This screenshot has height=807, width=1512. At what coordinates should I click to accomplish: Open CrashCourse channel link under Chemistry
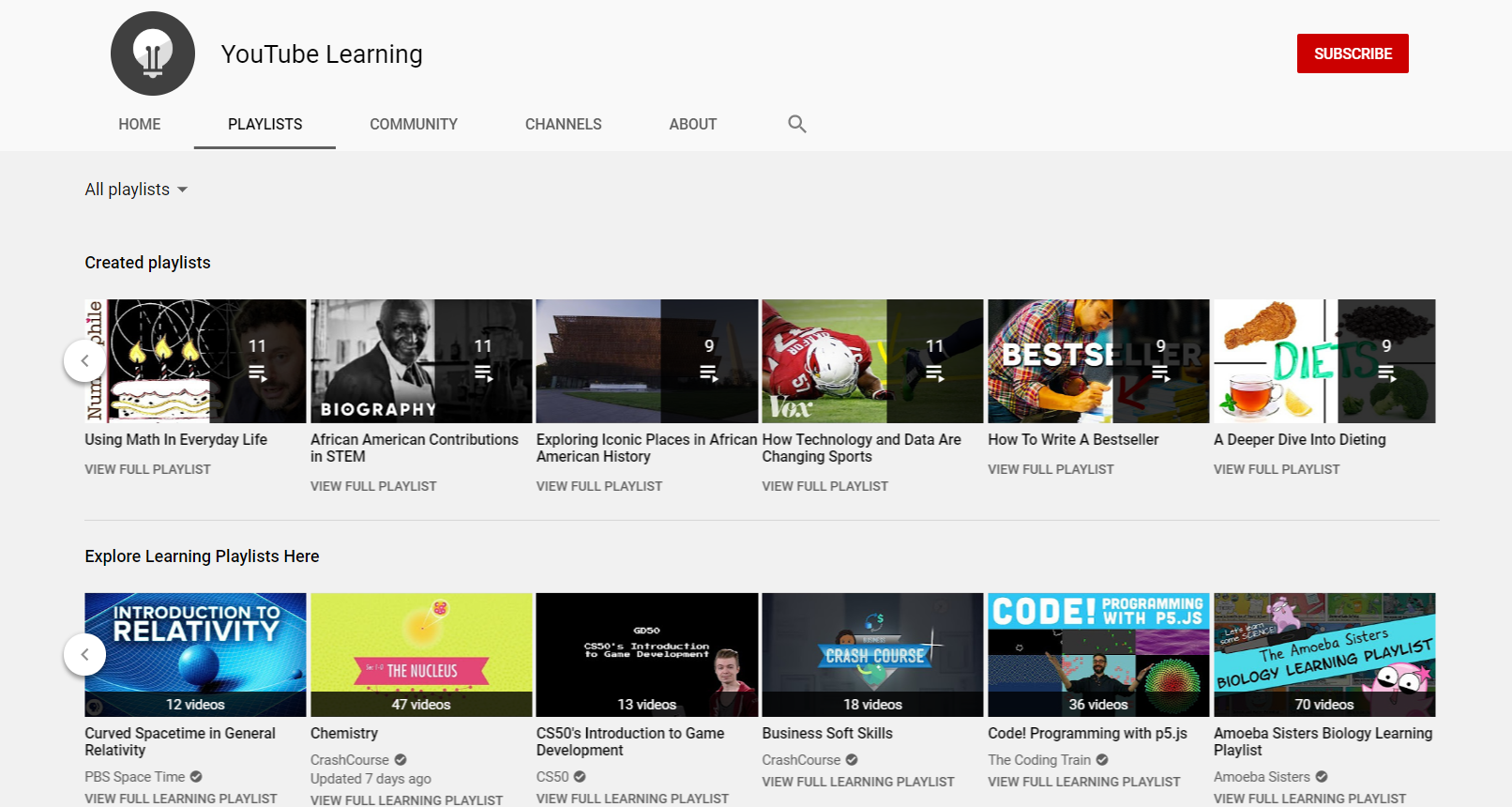coord(350,760)
